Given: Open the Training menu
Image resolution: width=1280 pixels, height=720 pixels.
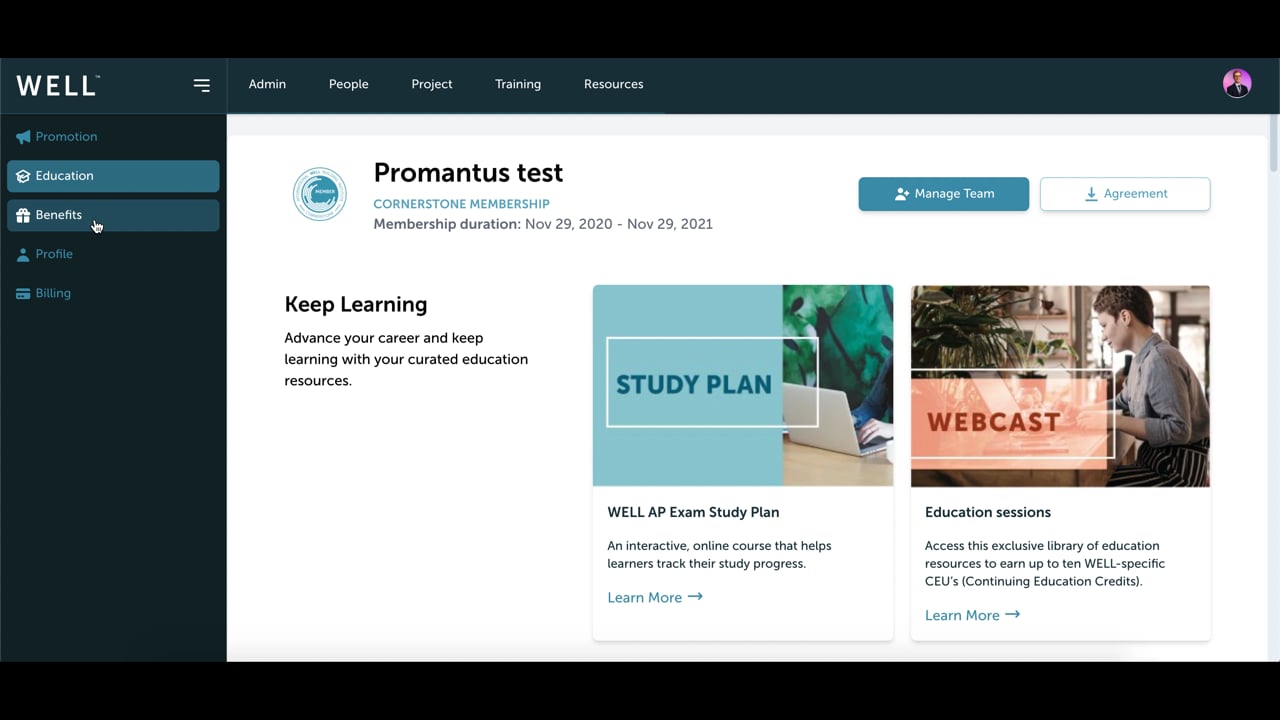Looking at the screenshot, I should [518, 84].
